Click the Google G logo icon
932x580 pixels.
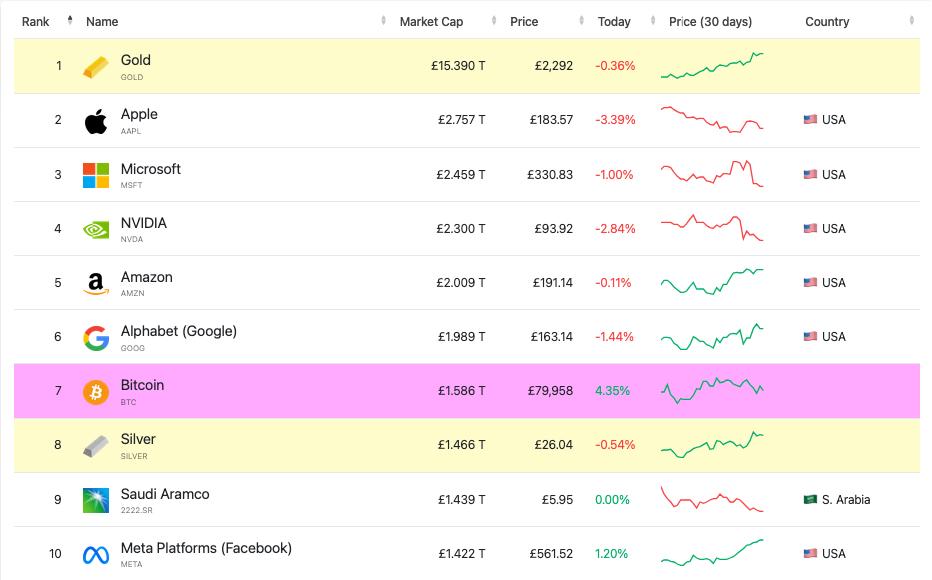[96, 338]
